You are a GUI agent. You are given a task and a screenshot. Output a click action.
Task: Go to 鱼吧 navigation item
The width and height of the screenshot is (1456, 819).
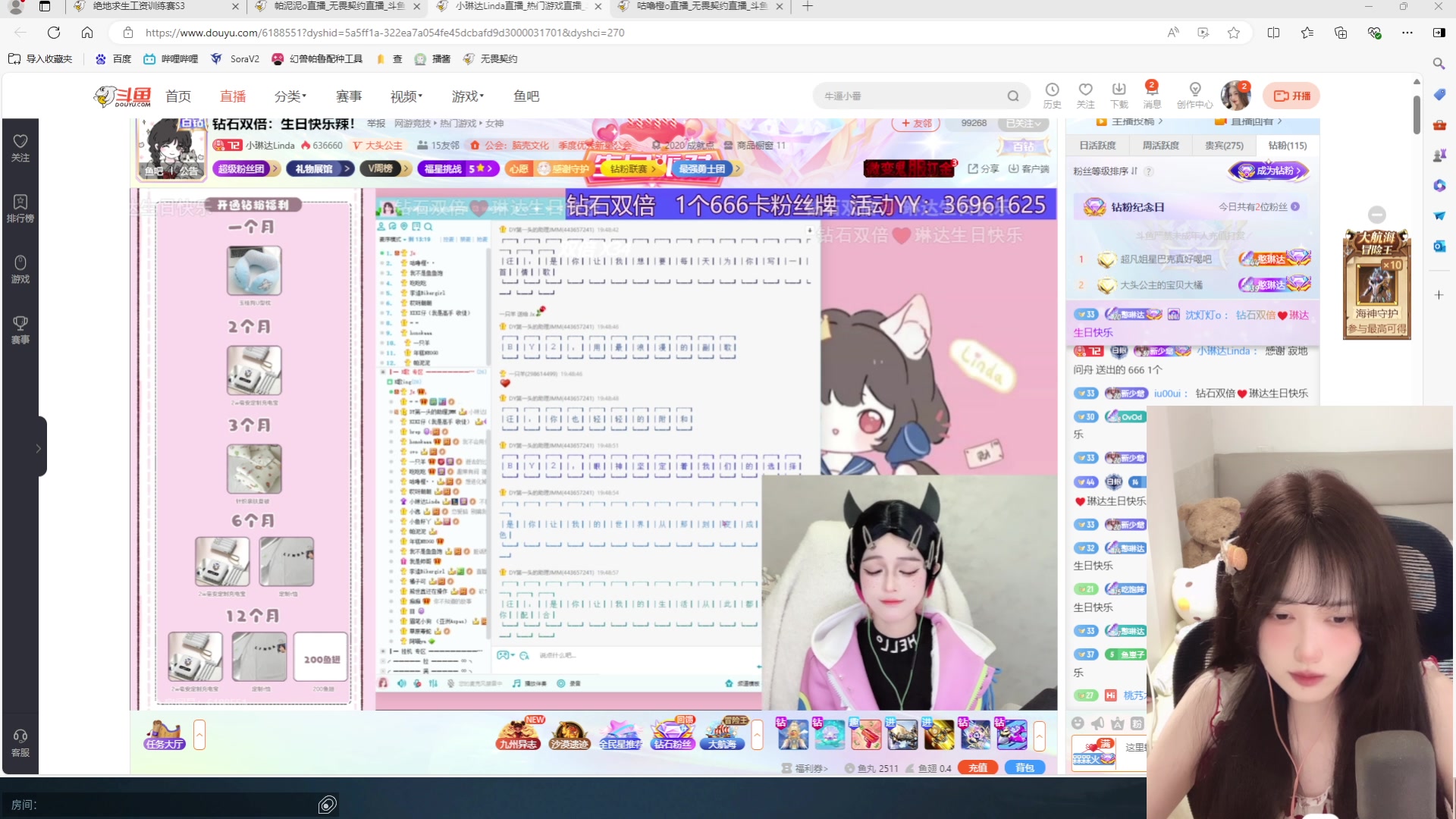526,96
